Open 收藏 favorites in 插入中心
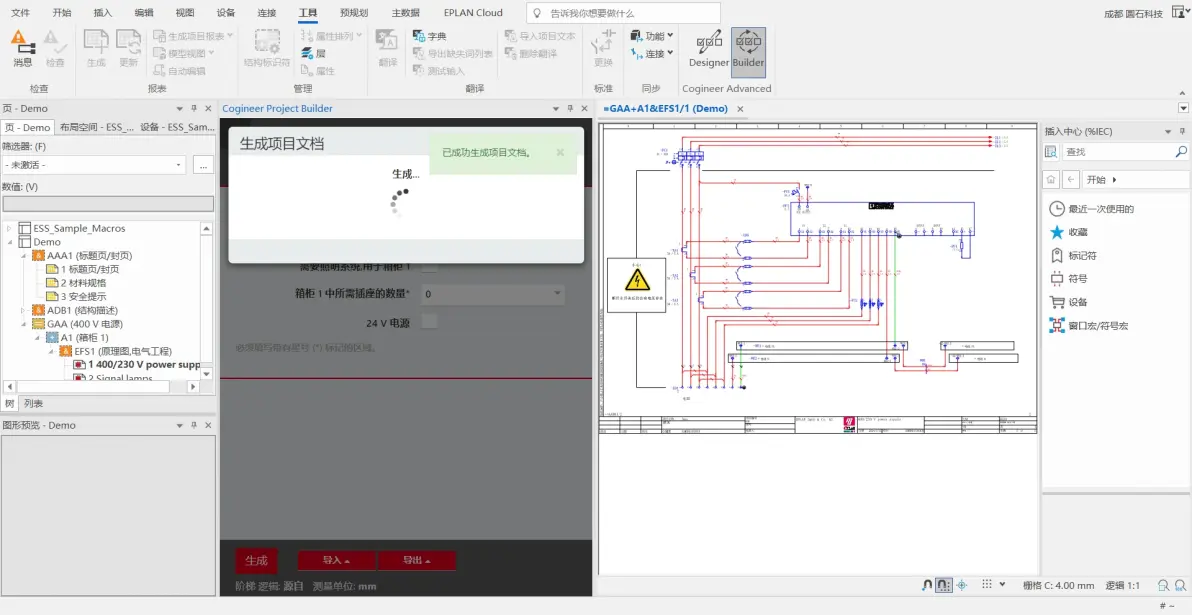 point(1068,232)
